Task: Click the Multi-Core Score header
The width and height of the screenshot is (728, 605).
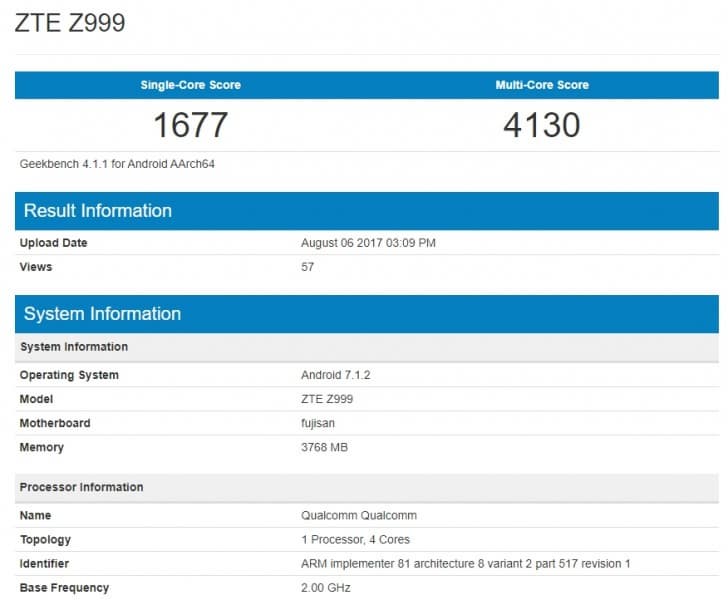Action: (x=542, y=85)
